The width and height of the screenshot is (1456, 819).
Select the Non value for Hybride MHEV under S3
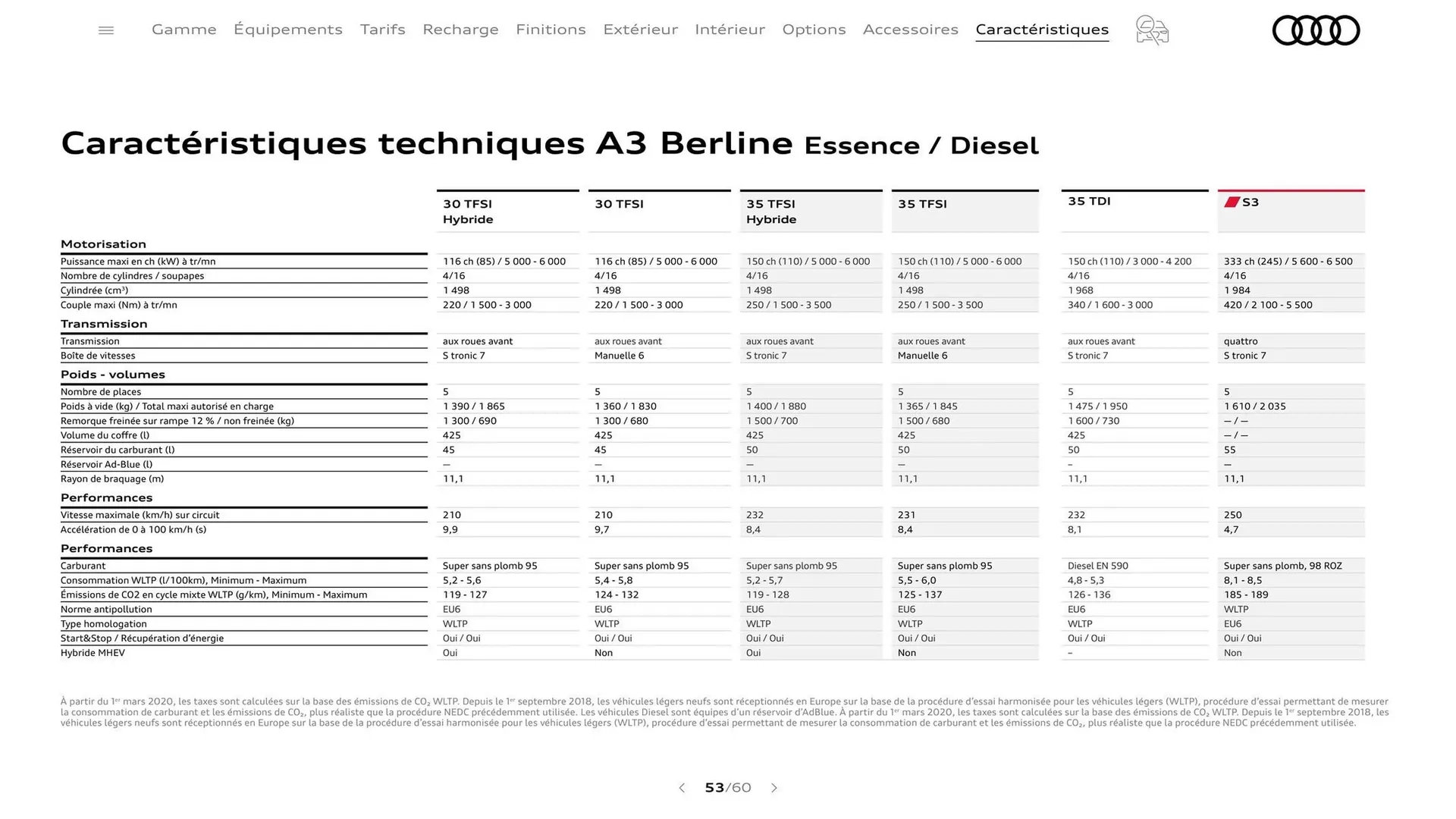tap(1232, 652)
